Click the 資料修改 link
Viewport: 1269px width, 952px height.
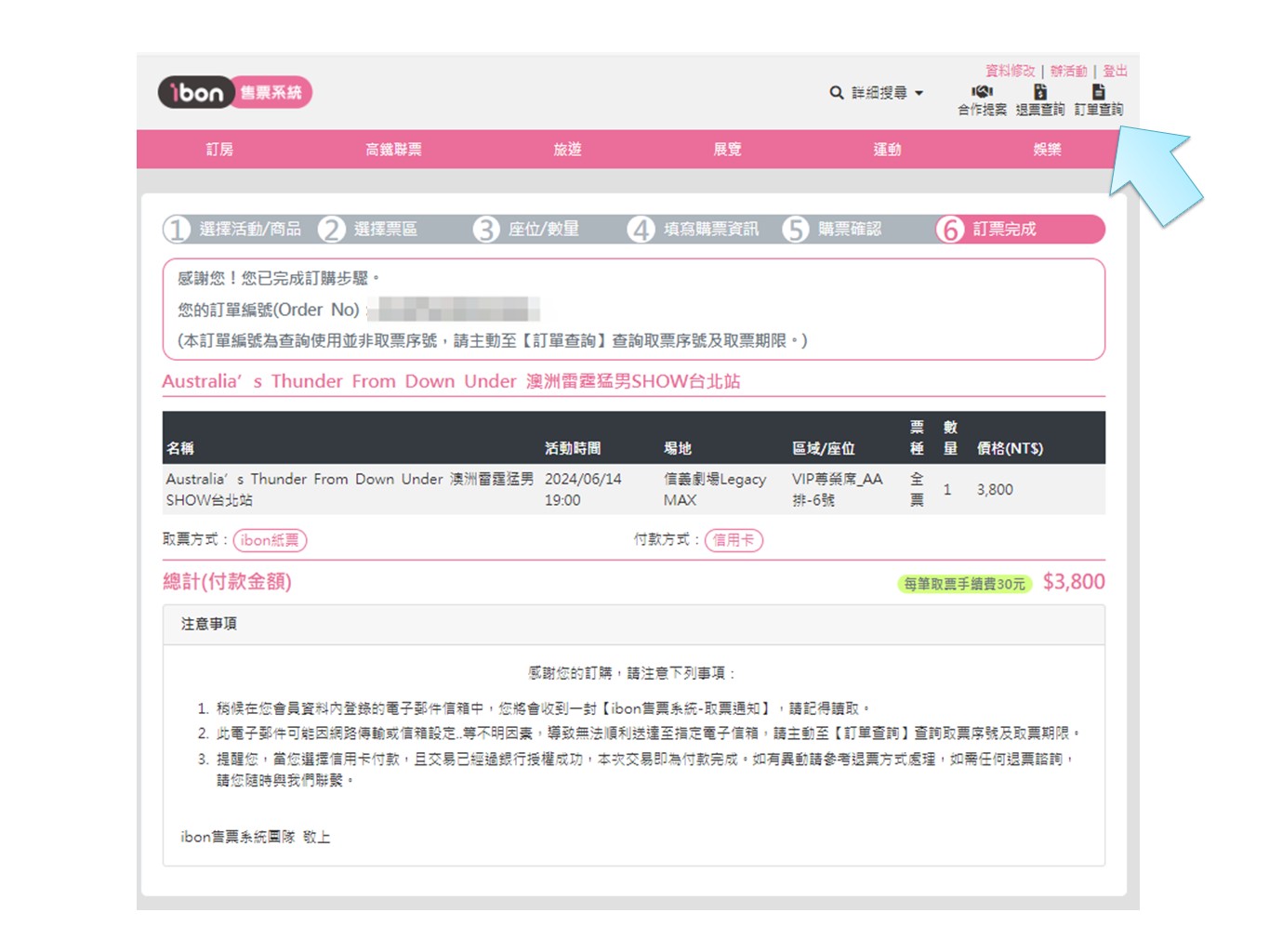[x=1011, y=71]
